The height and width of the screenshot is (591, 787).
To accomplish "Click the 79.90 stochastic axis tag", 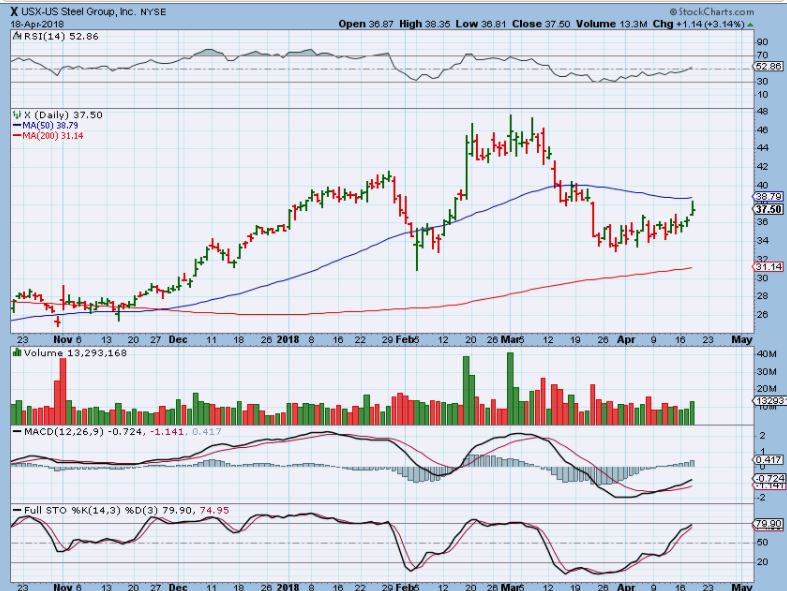I will click(768, 524).
